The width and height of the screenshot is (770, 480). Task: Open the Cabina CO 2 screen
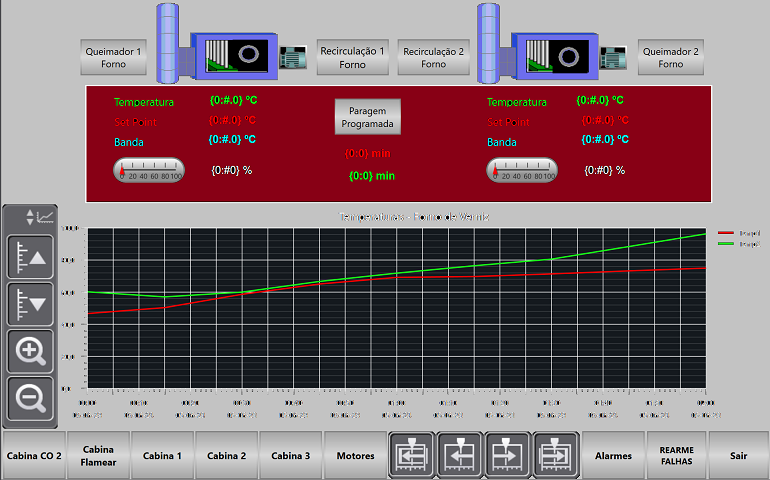(x=34, y=455)
